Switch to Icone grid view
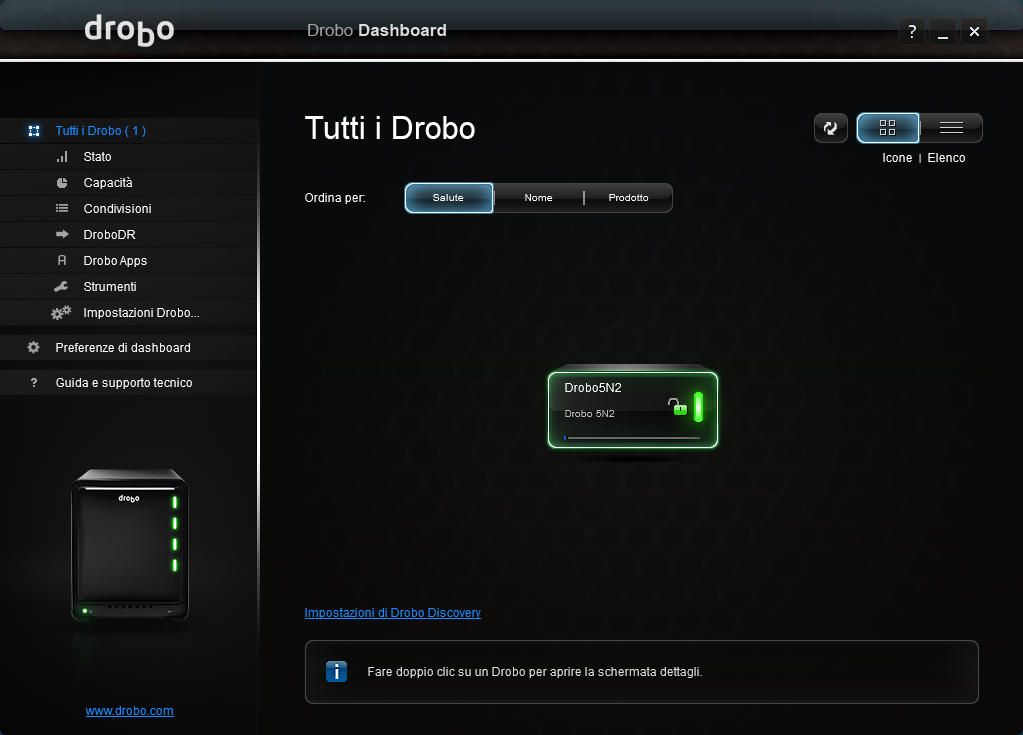The width and height of the screenshot is (1023, 735). [887, 128]
